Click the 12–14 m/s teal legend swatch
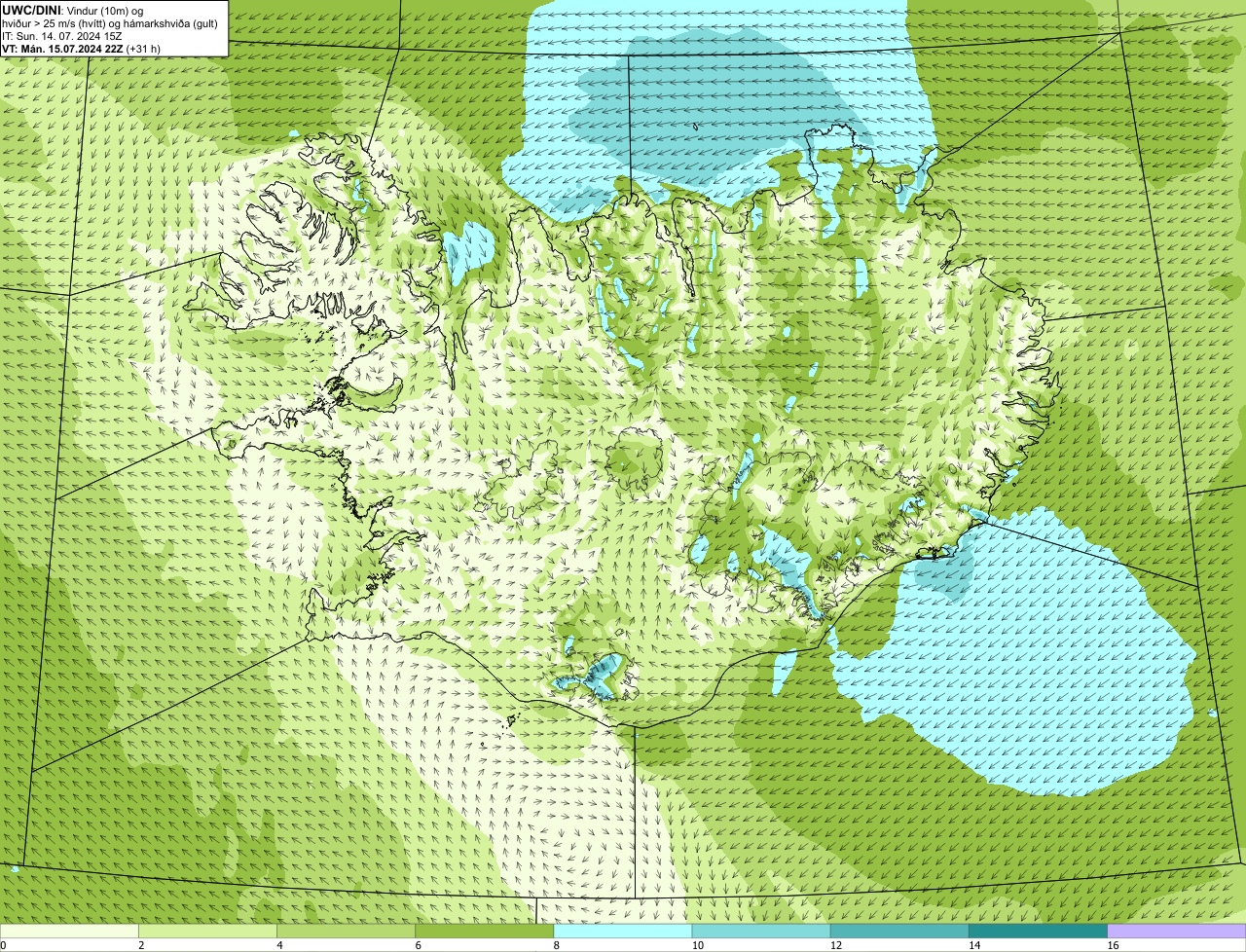 click(899, 931)
